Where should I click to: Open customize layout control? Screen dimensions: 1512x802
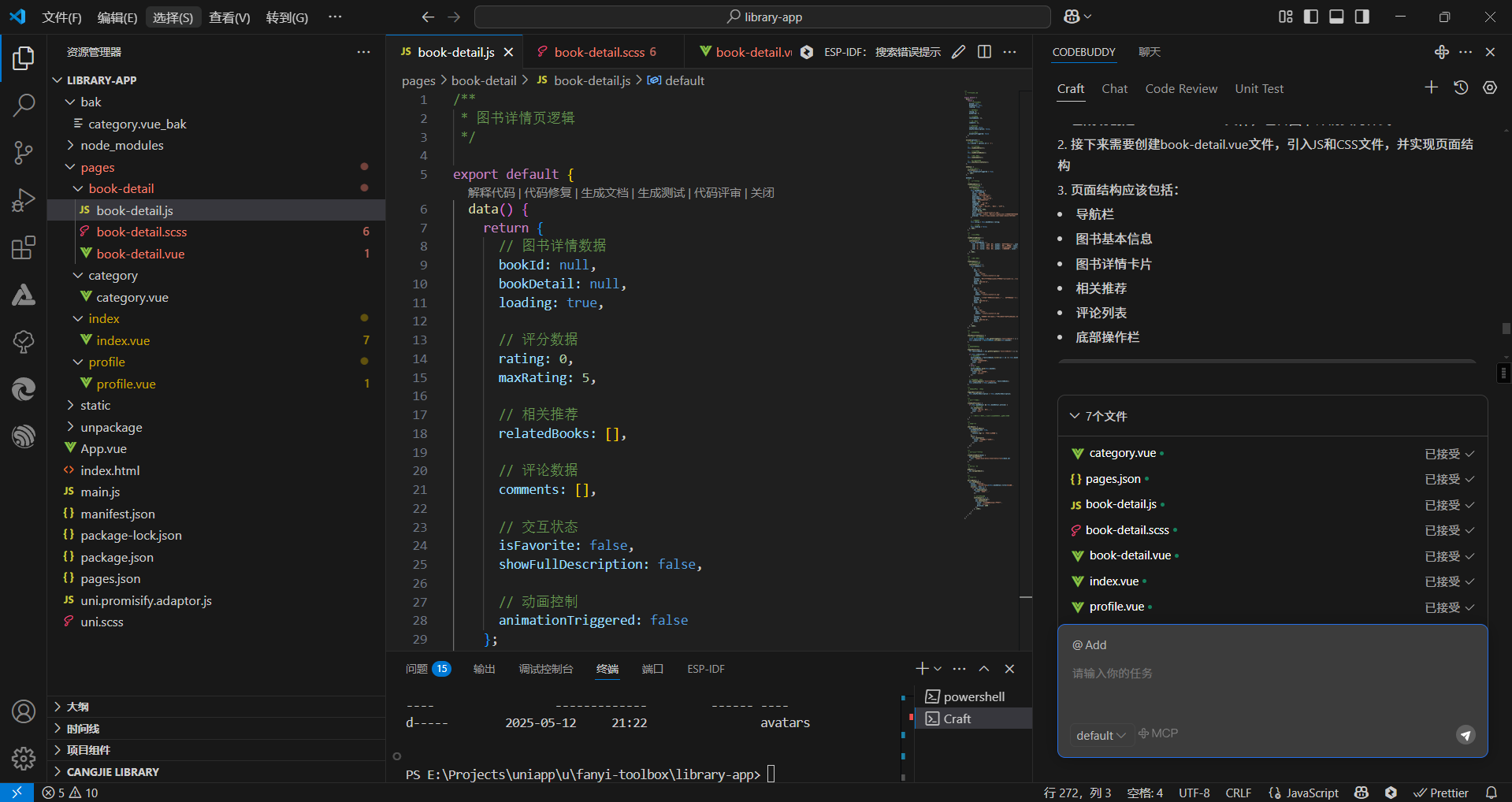[1286, 17]
